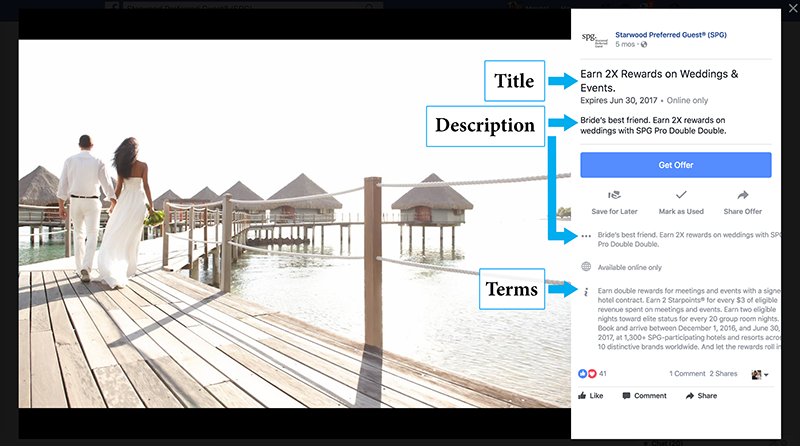Open the 1 Comment link
The image size is (800, 446).
(x=686, y=373)
